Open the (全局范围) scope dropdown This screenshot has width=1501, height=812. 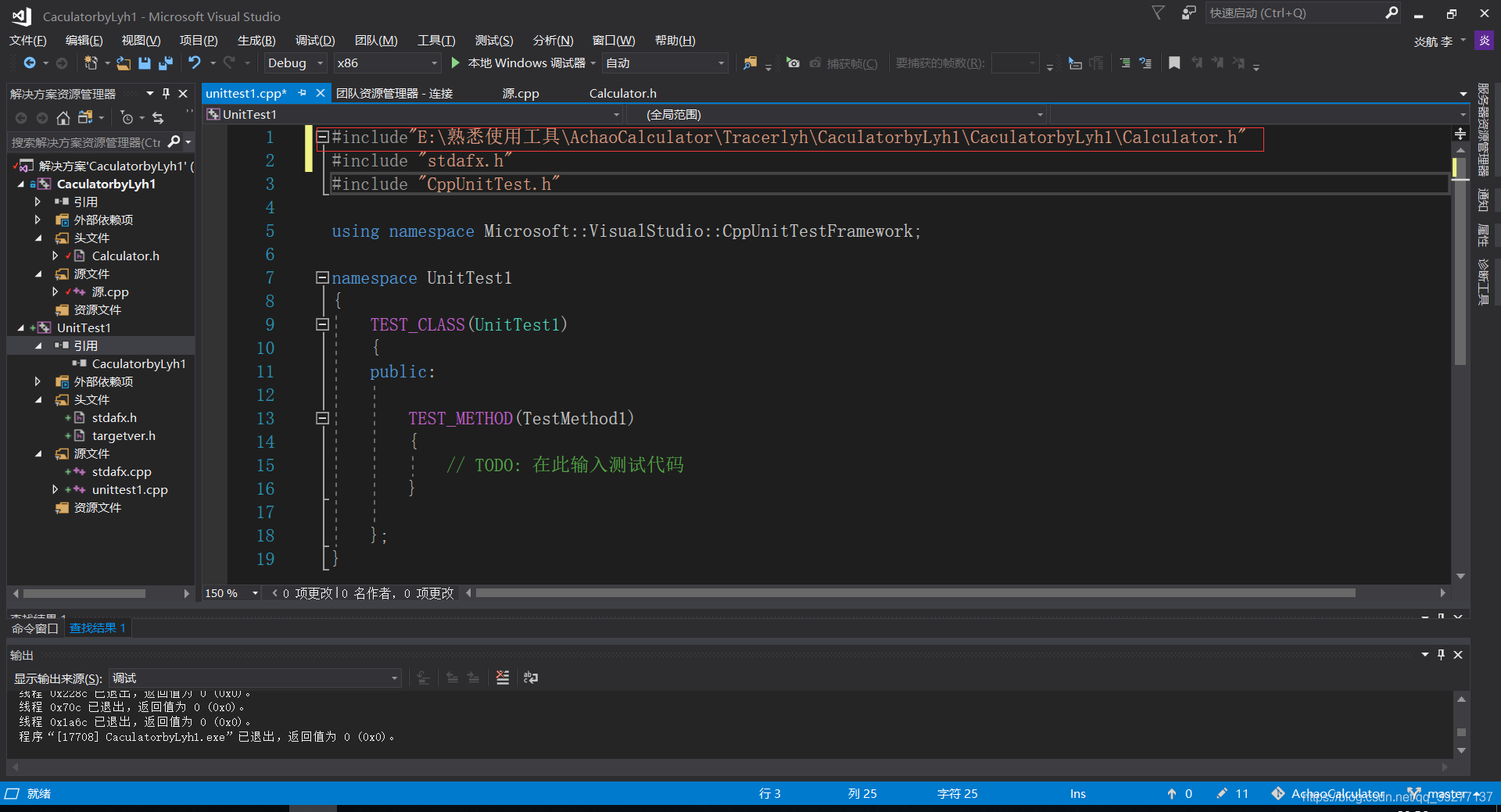[1040, 115]
